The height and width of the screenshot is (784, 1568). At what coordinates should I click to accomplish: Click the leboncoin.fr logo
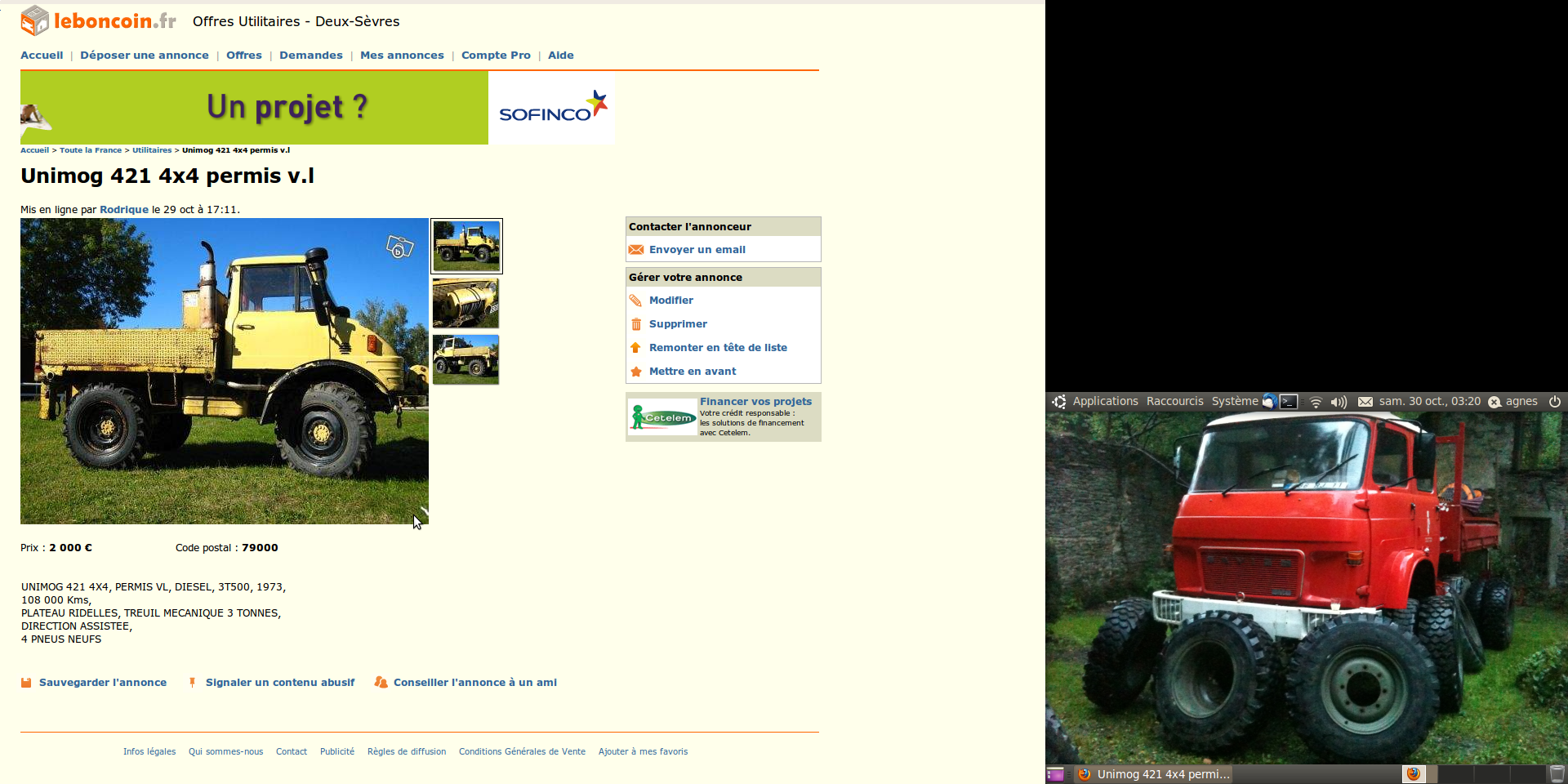pyautogui.click(x=99, y=21)
